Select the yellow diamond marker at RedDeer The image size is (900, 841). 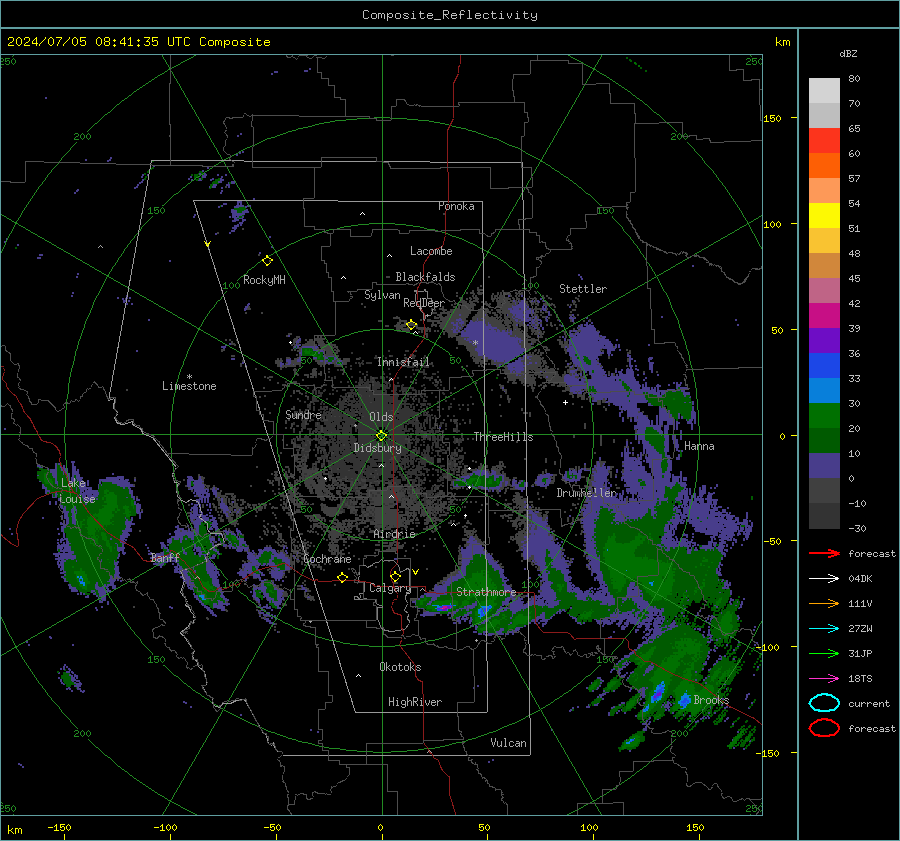411,325
